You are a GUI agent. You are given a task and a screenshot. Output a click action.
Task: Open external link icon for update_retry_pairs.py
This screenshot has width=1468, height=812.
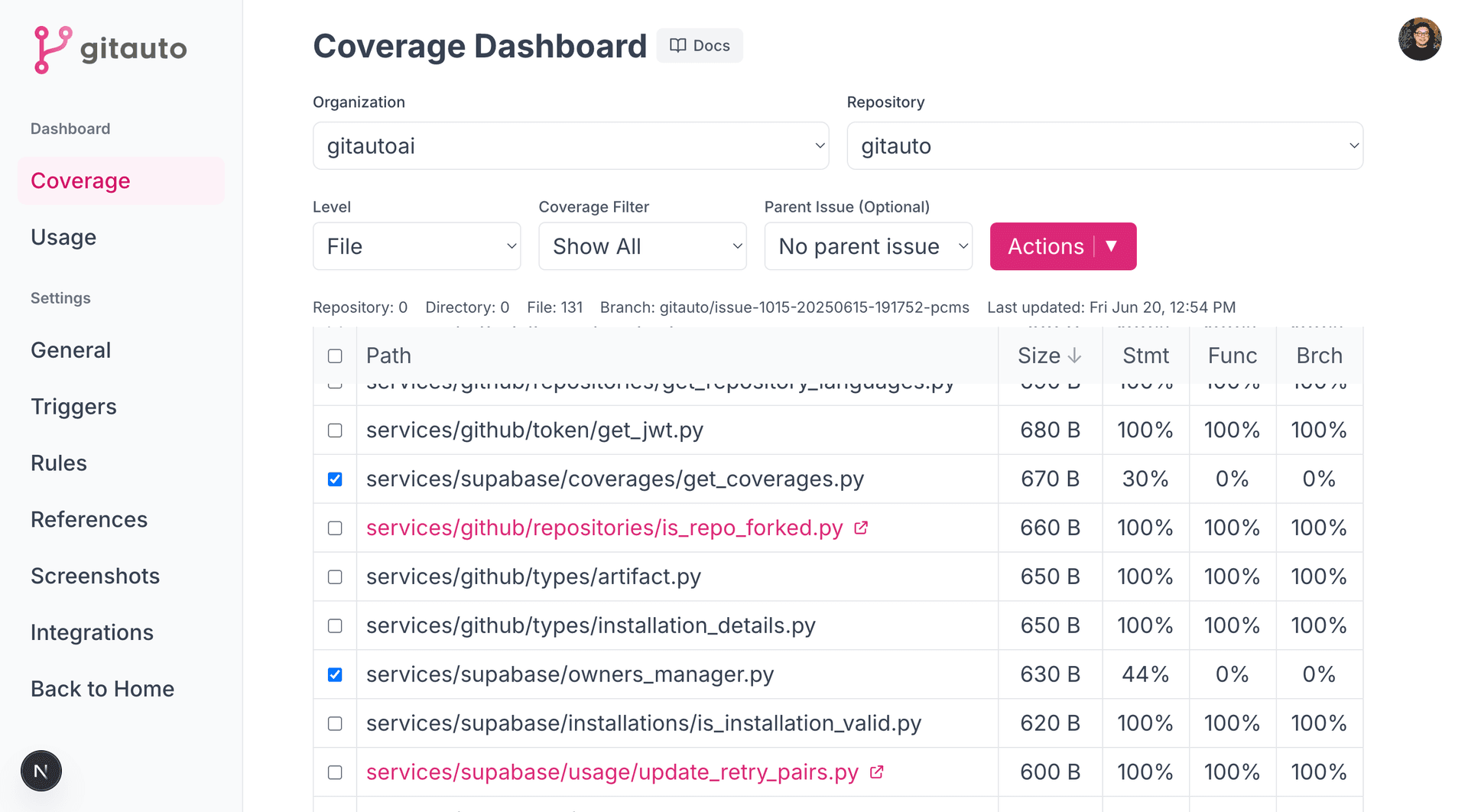pyautogui.click(x=877, y=772)
